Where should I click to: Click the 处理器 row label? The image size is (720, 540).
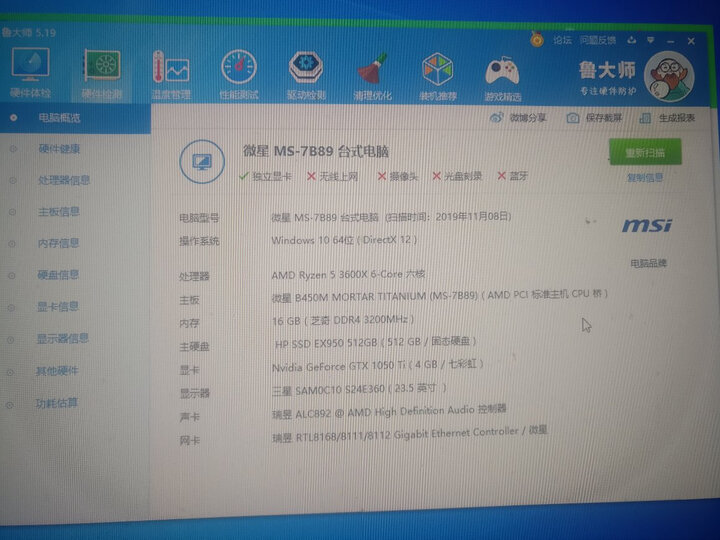[x=194, y=276]
